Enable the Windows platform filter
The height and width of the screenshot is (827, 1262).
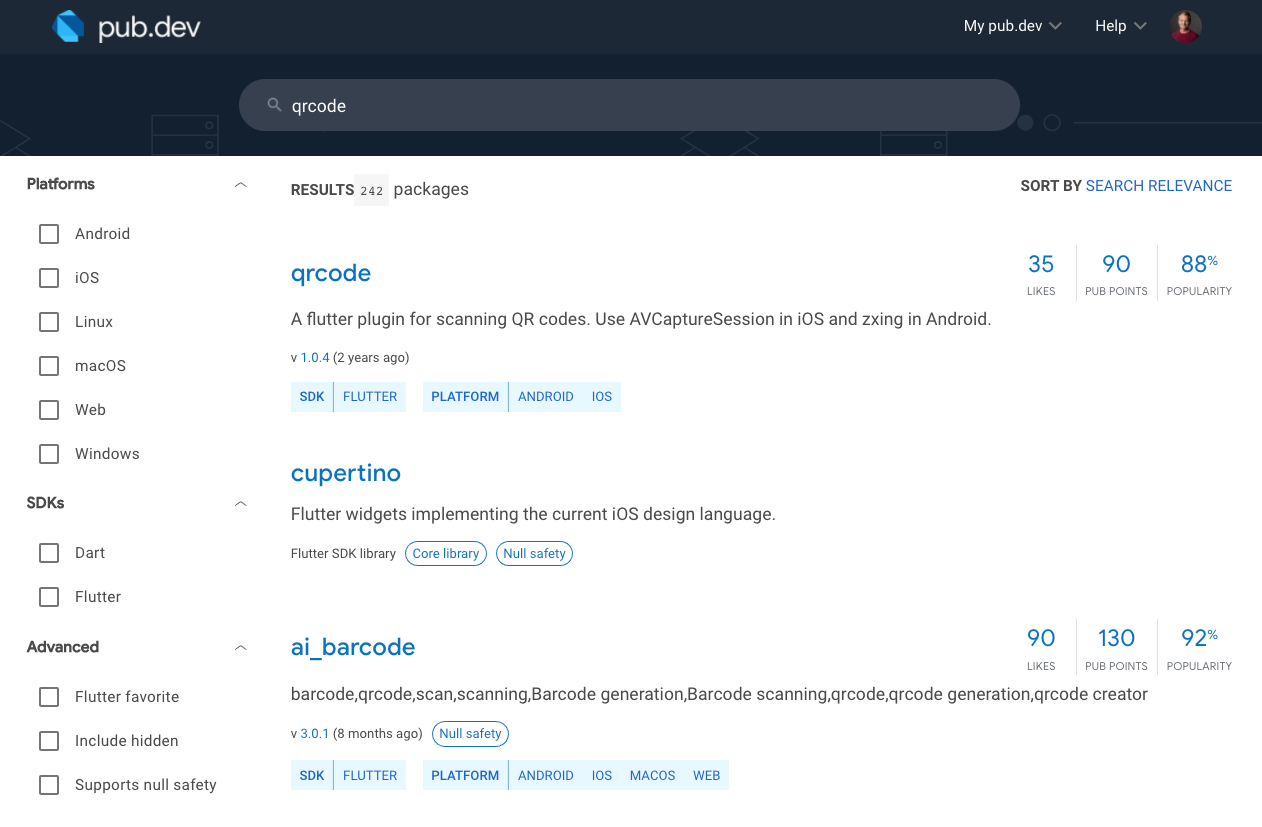(48, 453)
